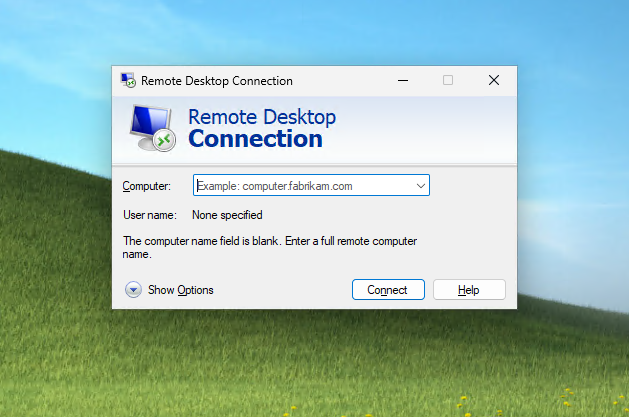Click the Remote Desktop banner heading text
This screenshot has width=629, height=417.
(262, 117)
